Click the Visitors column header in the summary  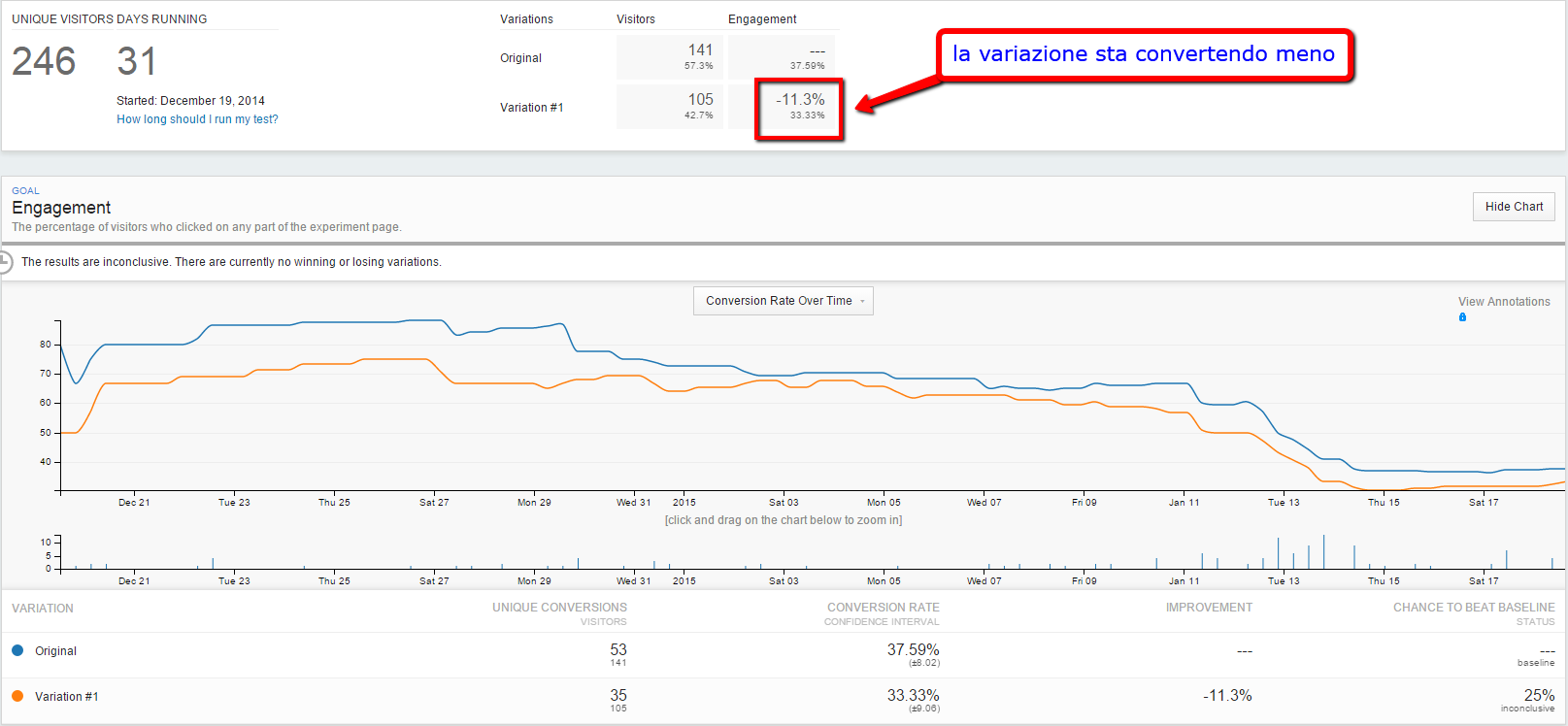pos(635,19)
